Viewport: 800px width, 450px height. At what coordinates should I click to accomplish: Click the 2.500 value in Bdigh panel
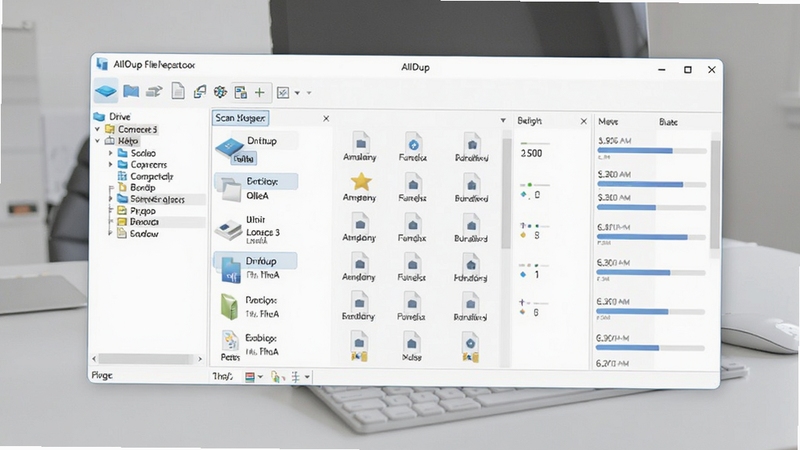click(531, 153)
